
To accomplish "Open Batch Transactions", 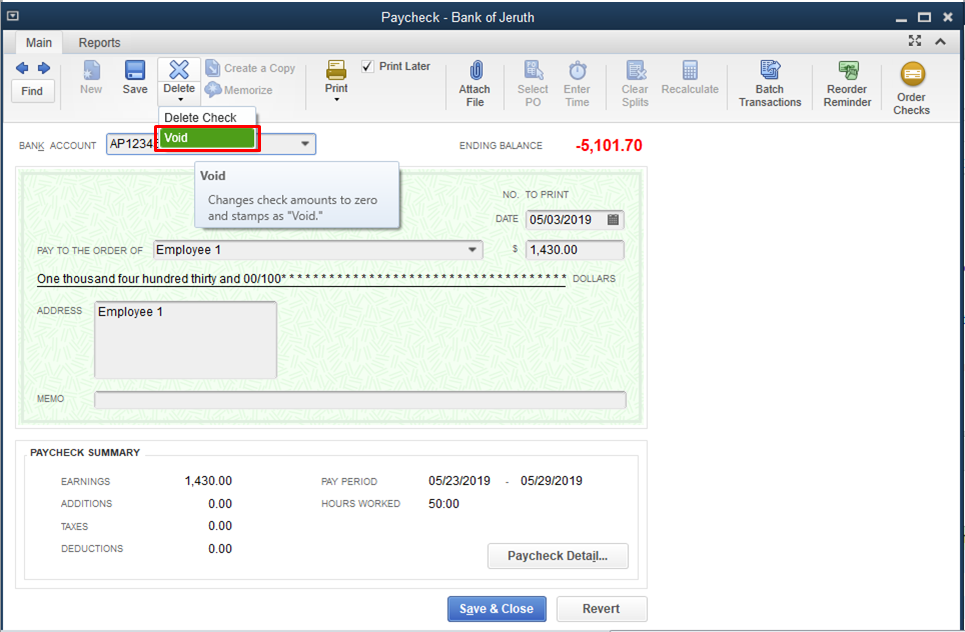I will click(x=770, y=84).
